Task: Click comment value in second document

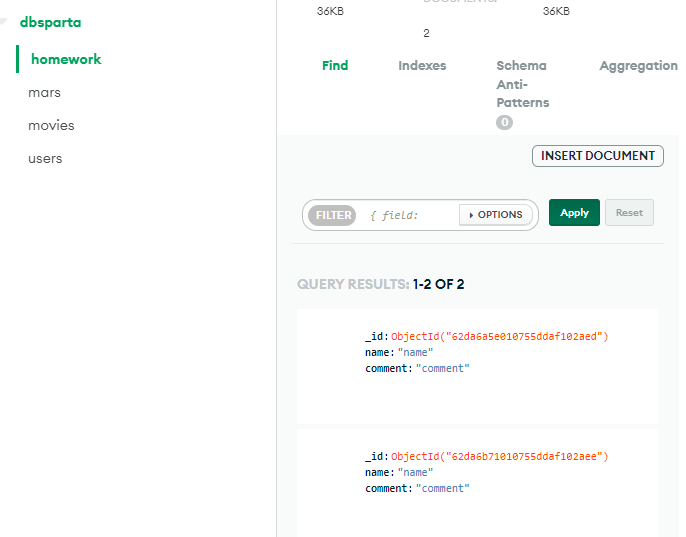Action: pyautogui.click(x=442, y=488)
